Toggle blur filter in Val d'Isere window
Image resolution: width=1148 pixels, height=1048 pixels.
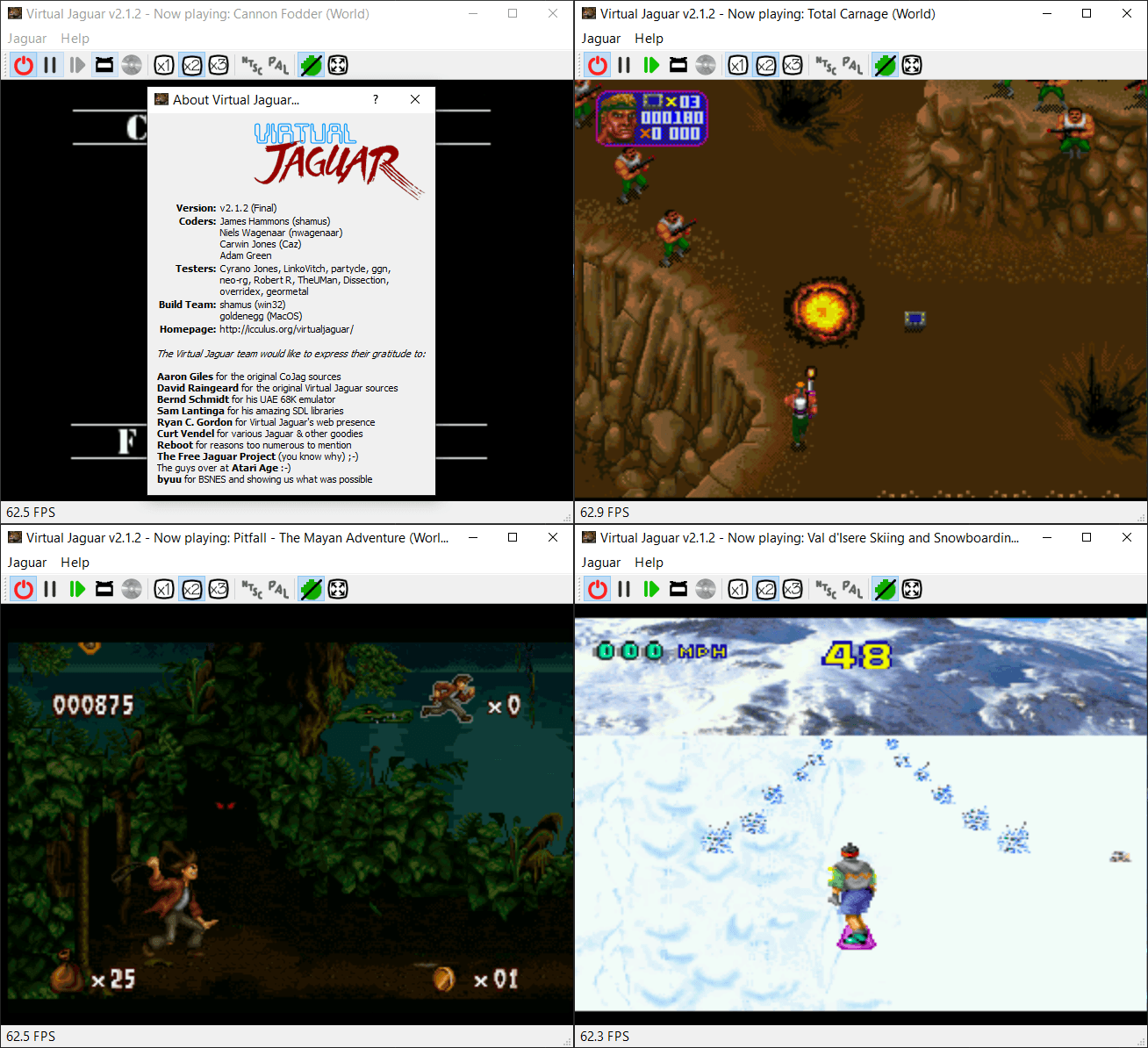[885, 589]
